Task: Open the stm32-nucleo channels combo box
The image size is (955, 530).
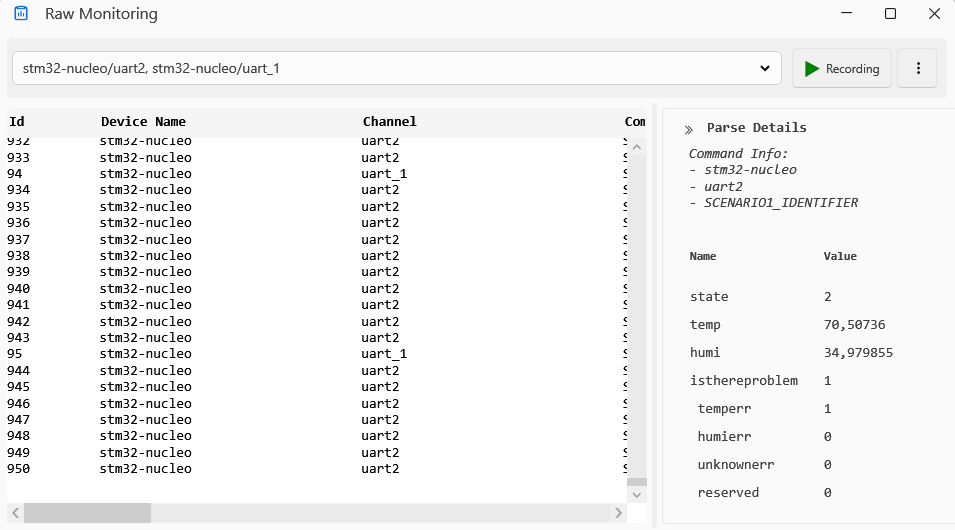Action: click(x=396, y=68)
